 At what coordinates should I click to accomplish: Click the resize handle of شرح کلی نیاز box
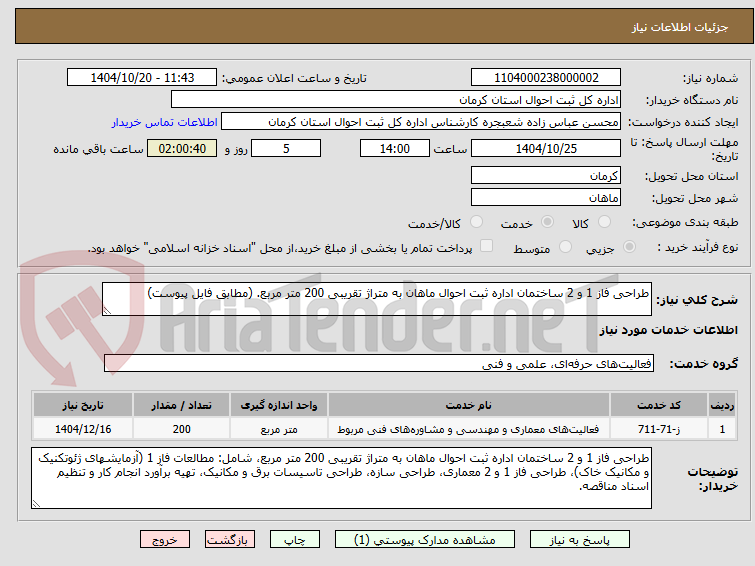[107, 311]
